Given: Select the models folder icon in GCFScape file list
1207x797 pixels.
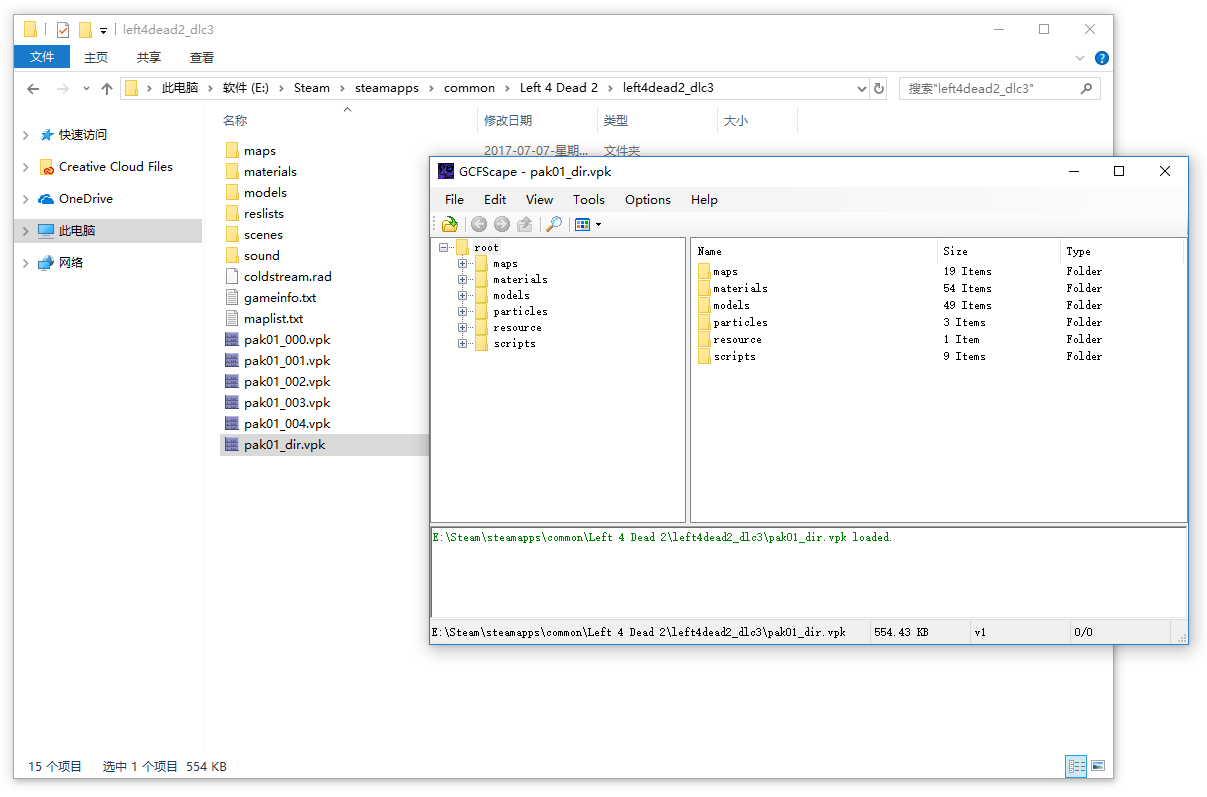Looking at the screenshot, I should (x=704, y=305).
